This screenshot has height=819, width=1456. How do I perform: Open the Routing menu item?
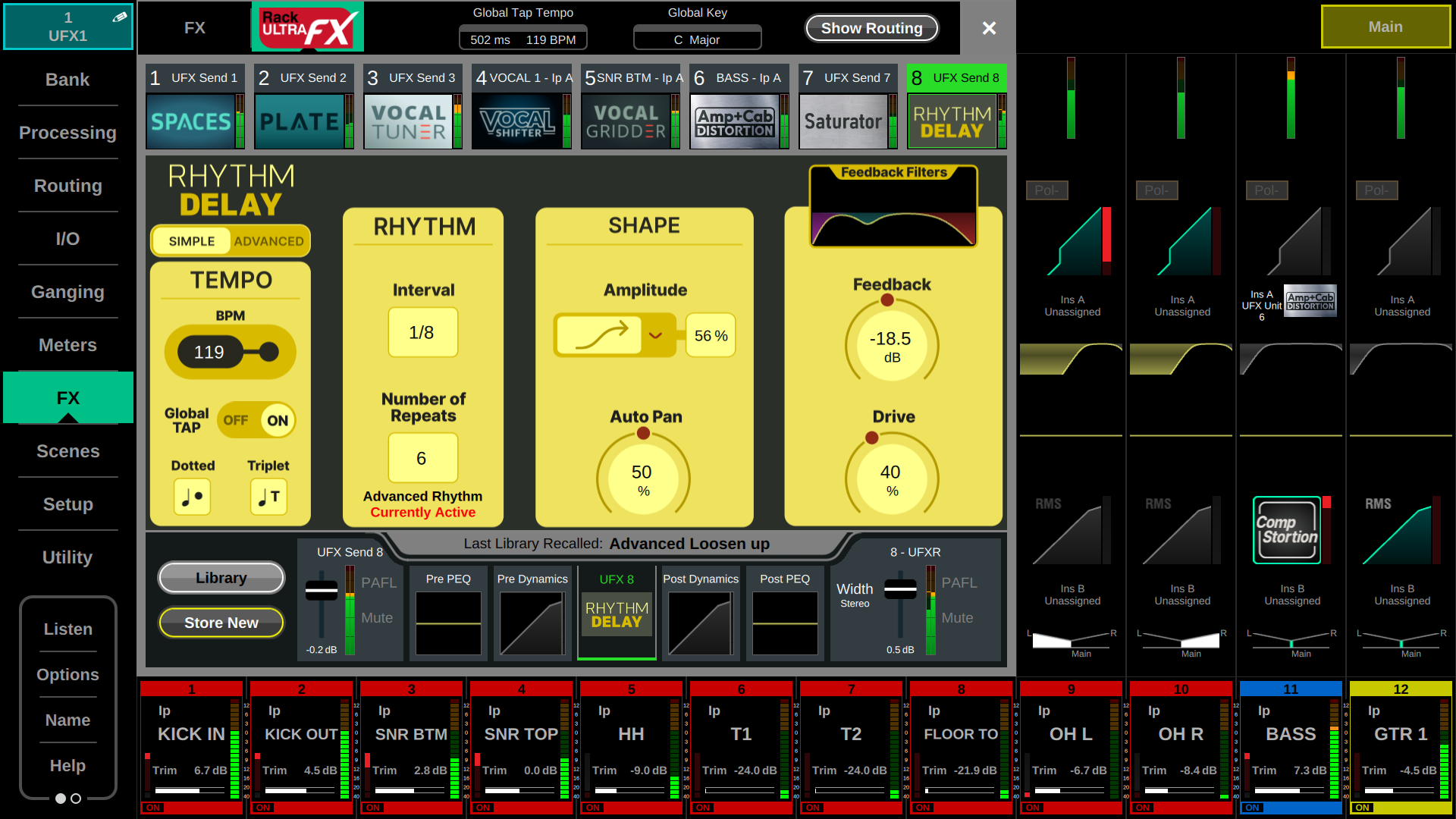coord(67,186)
